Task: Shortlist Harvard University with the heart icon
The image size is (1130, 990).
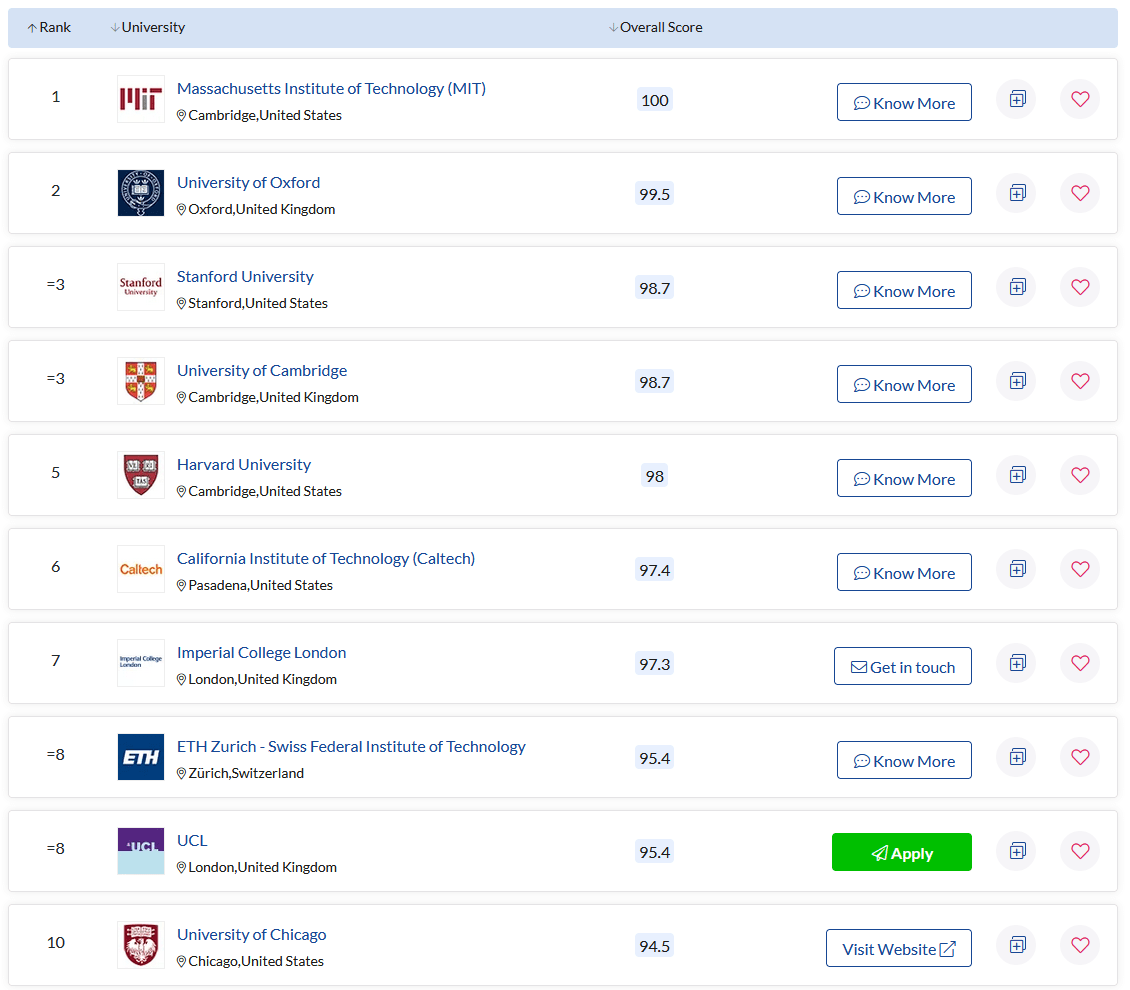Action: coord(1080,475)
